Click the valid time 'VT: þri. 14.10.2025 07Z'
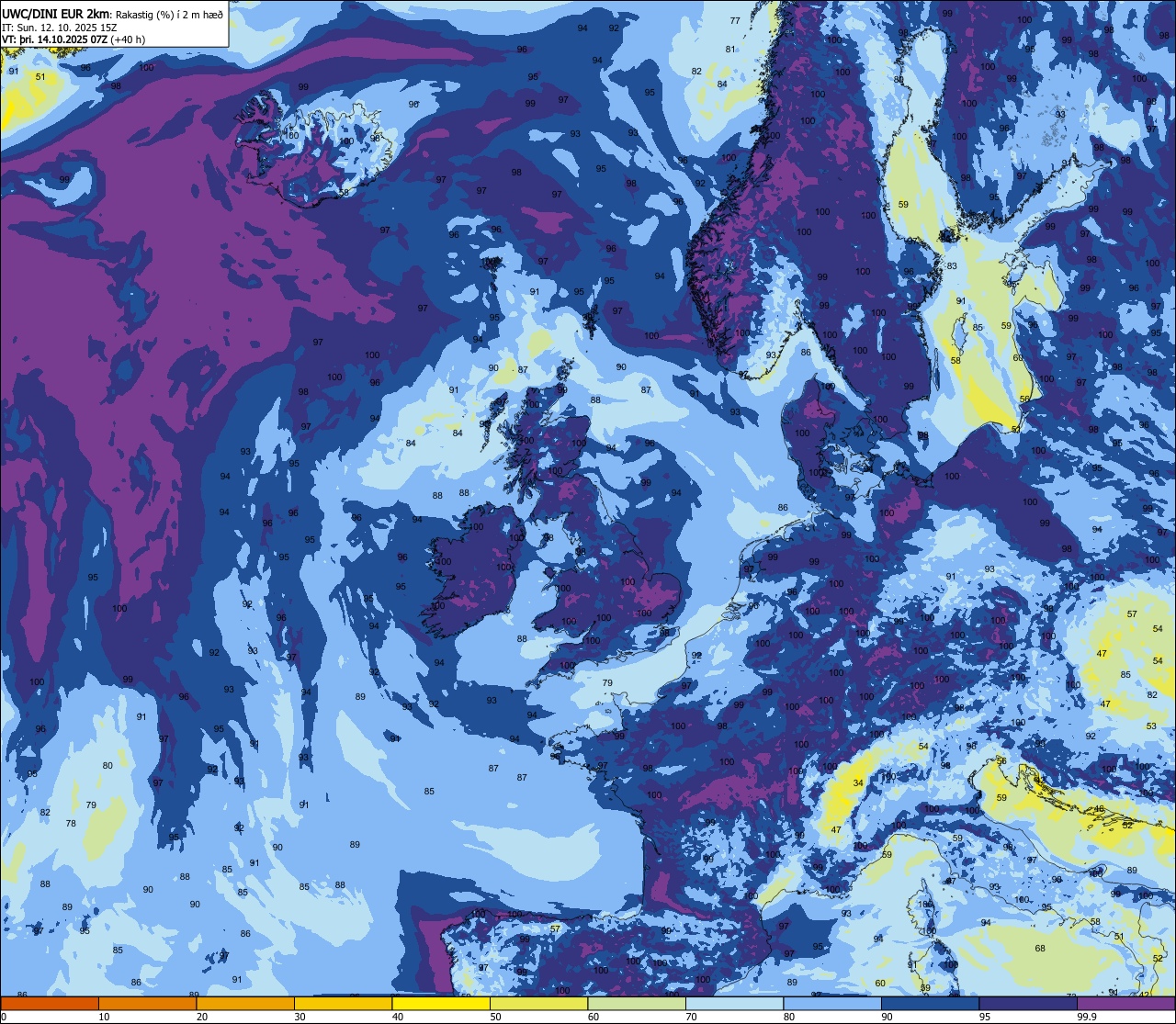Image resolution: width=1176 pixels, height=1024 pixels. click(x=55, y=39)
